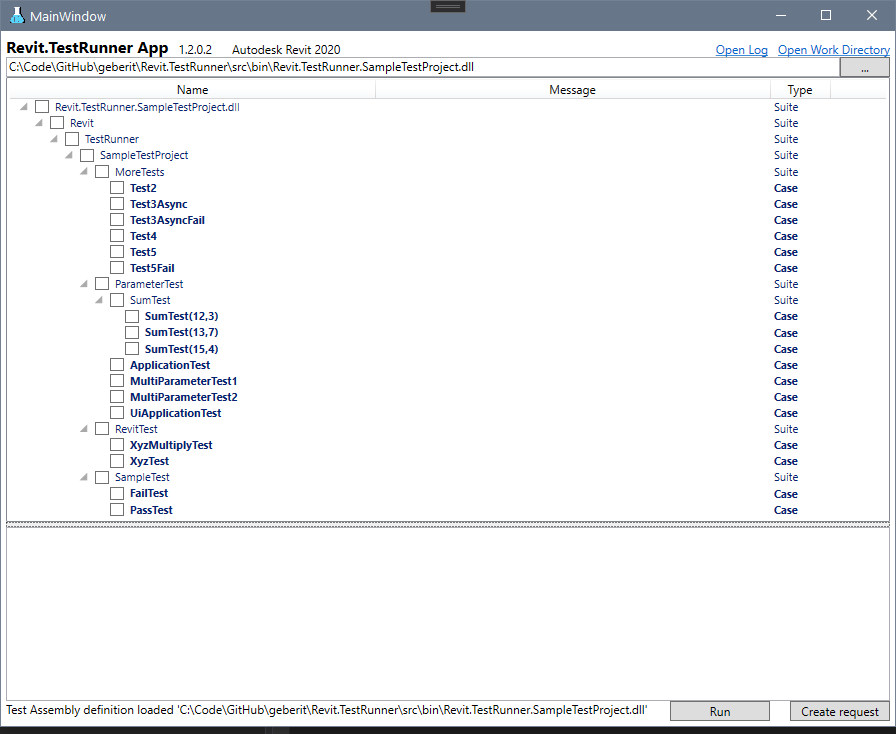Select checkbox for Revit.TestRunner.SampleTestProject.dll root
Image resolution: width=896 pixels, height=734 pixels.
[x=42, y=107]
